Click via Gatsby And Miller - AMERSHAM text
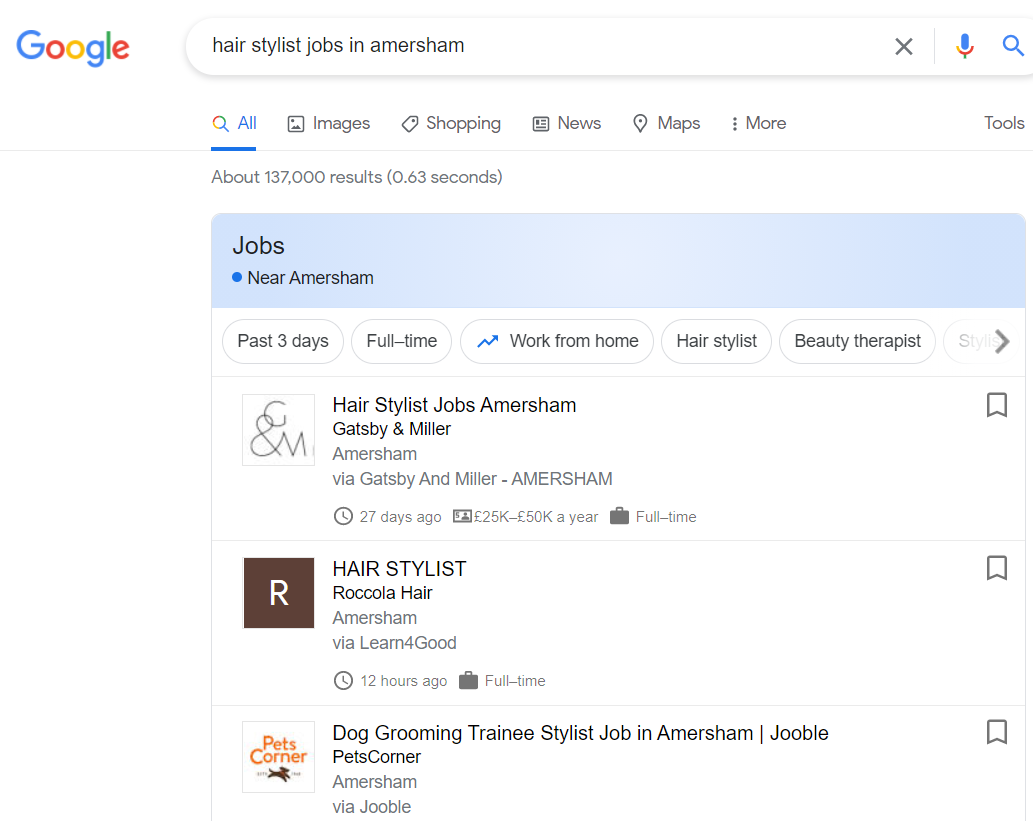The height and width of the screenshot is (821, 1033). pos(472,479)
